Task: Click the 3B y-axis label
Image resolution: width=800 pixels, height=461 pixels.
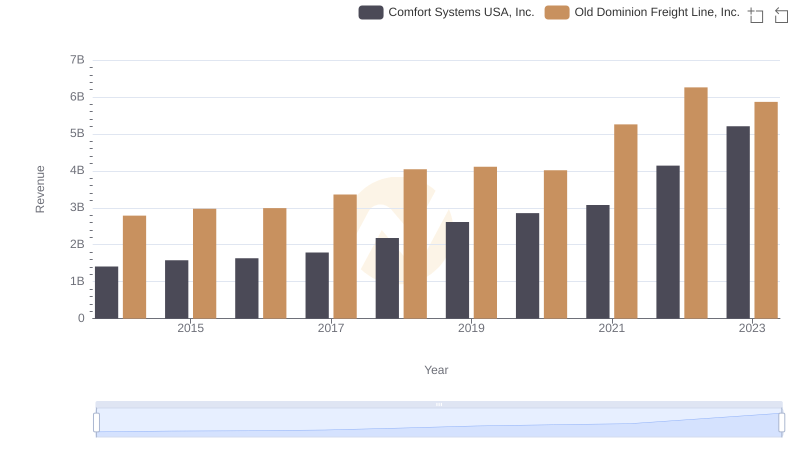Action: 77,208
